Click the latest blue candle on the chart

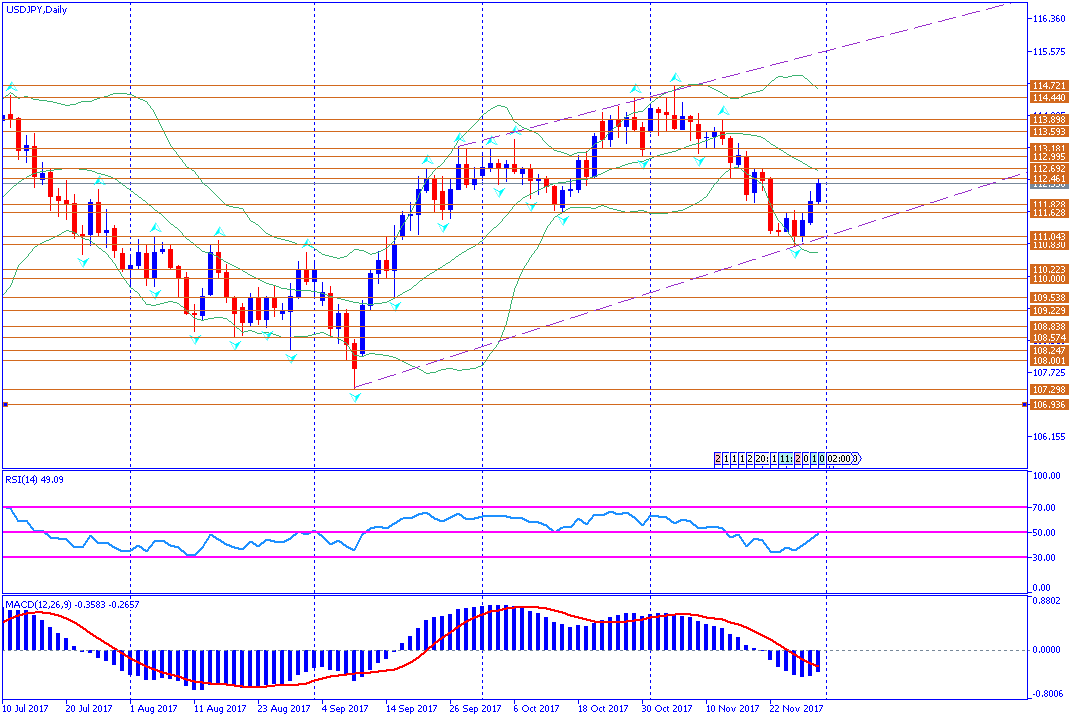pos(819,191)
